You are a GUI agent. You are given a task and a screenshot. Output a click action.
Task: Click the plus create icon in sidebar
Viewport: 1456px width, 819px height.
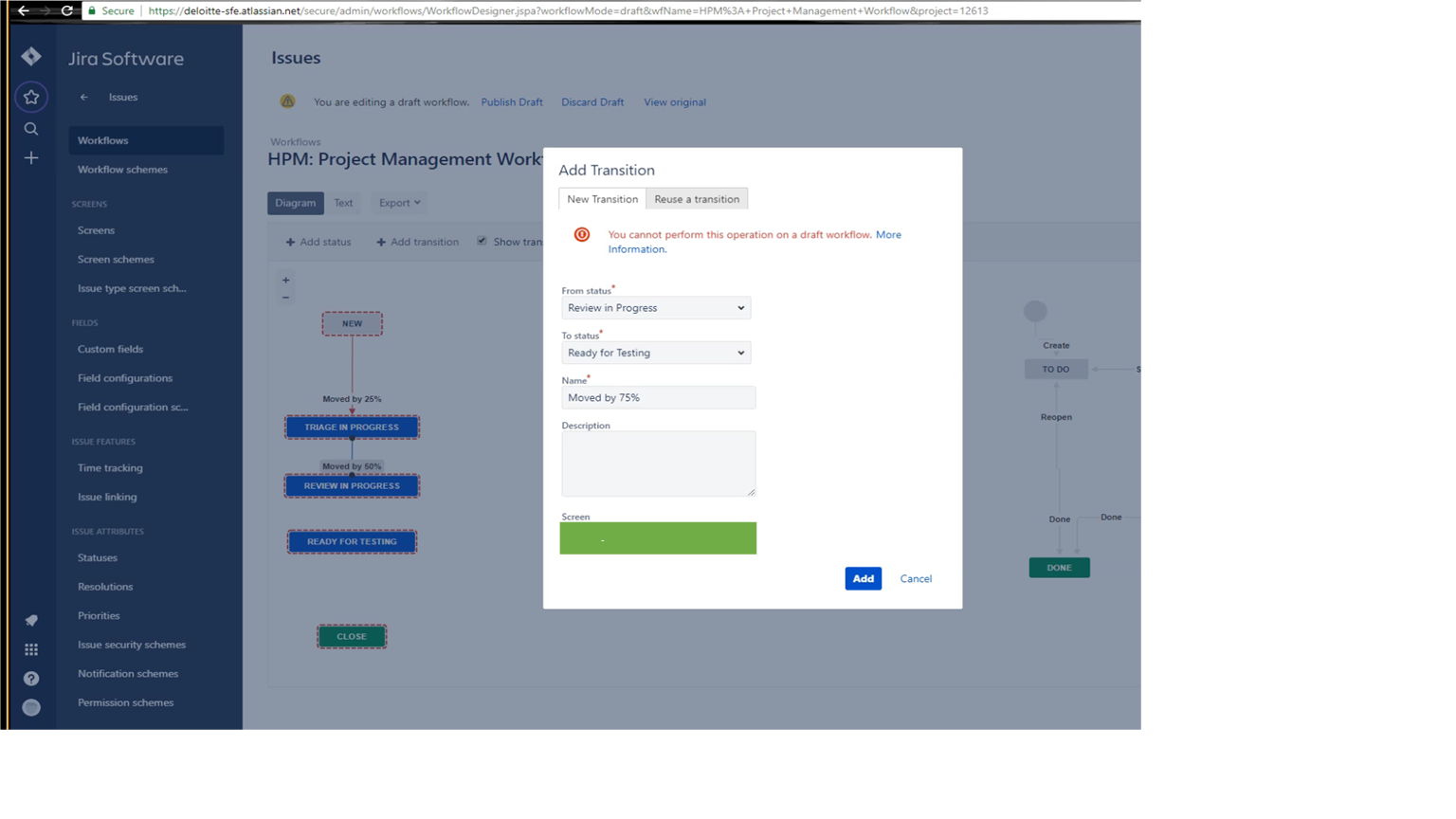click(31, 158)
